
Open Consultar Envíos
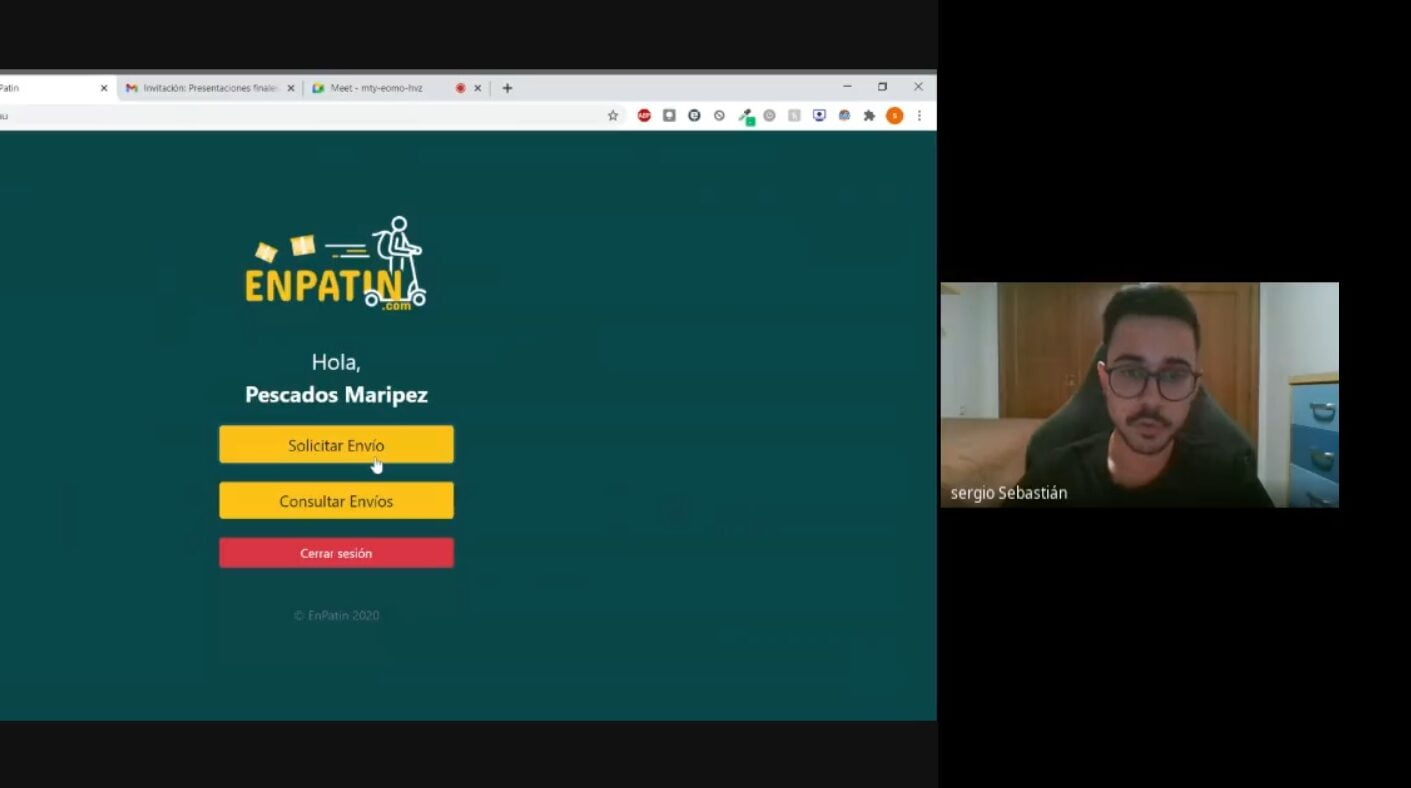(x=336, y=501)
